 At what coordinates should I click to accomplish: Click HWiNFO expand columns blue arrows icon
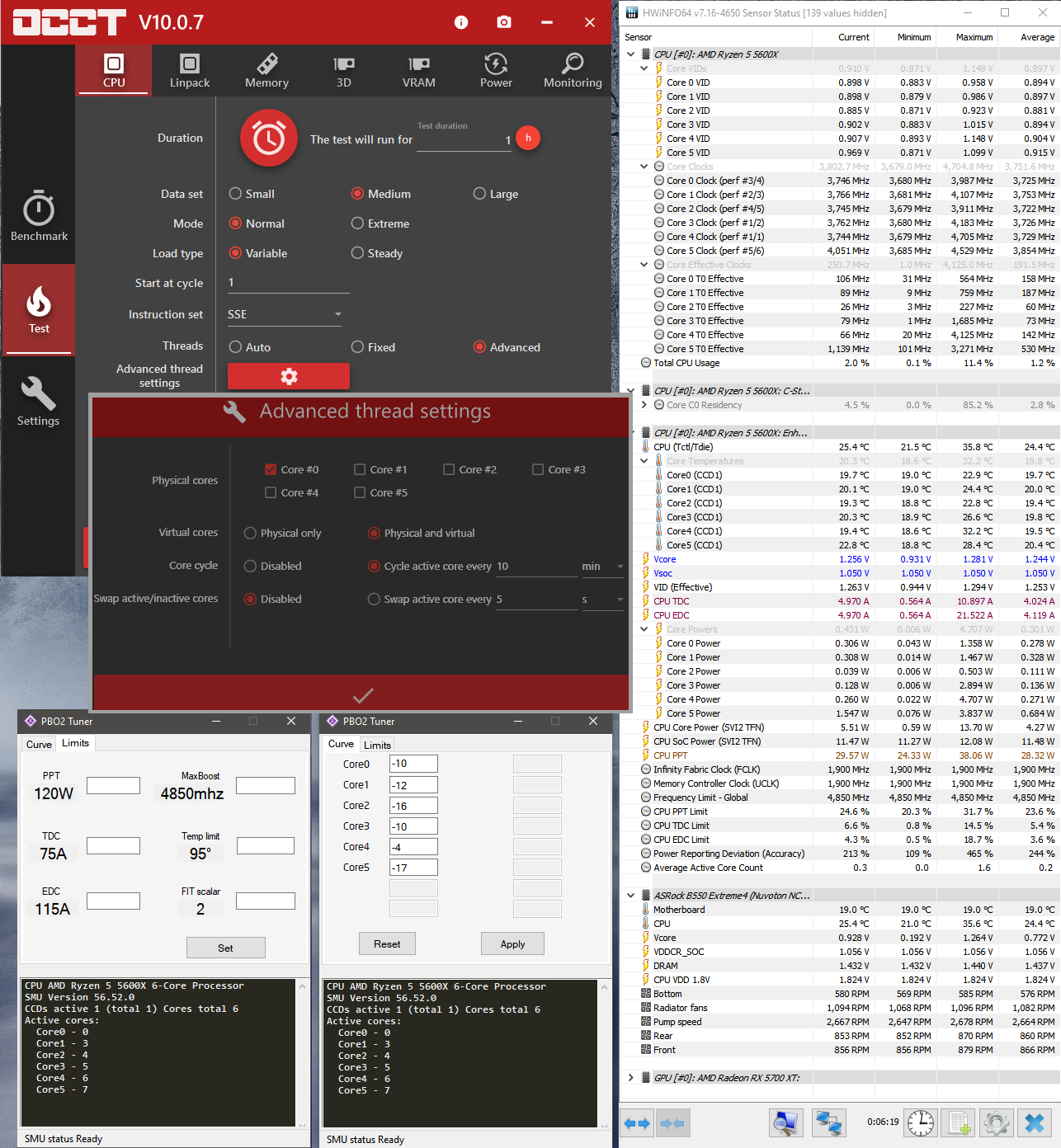coord(637,1123)
